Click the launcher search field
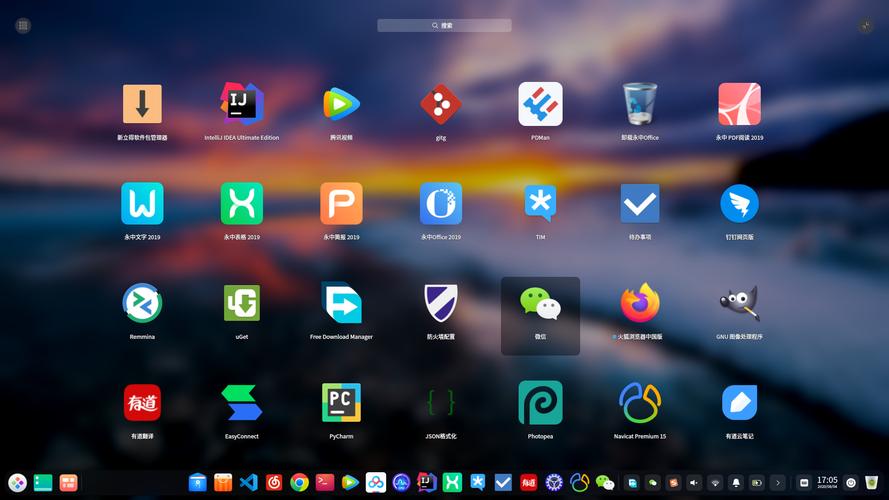Image resolution: width=889 pixels, height=500 pixels. (444, 26)
